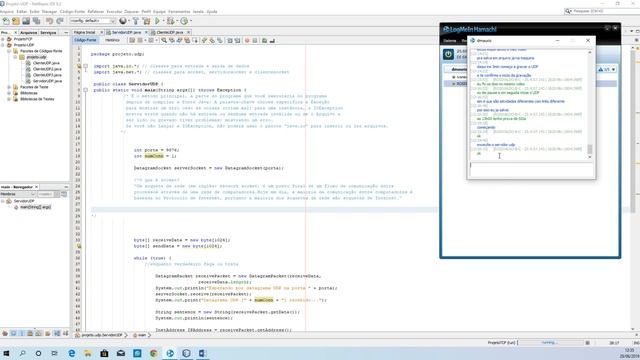Profile the project with the clock icon
Image resolution: width=640 pixels, height=360 pixels.
pyautogui.click(x=184, y=21)
